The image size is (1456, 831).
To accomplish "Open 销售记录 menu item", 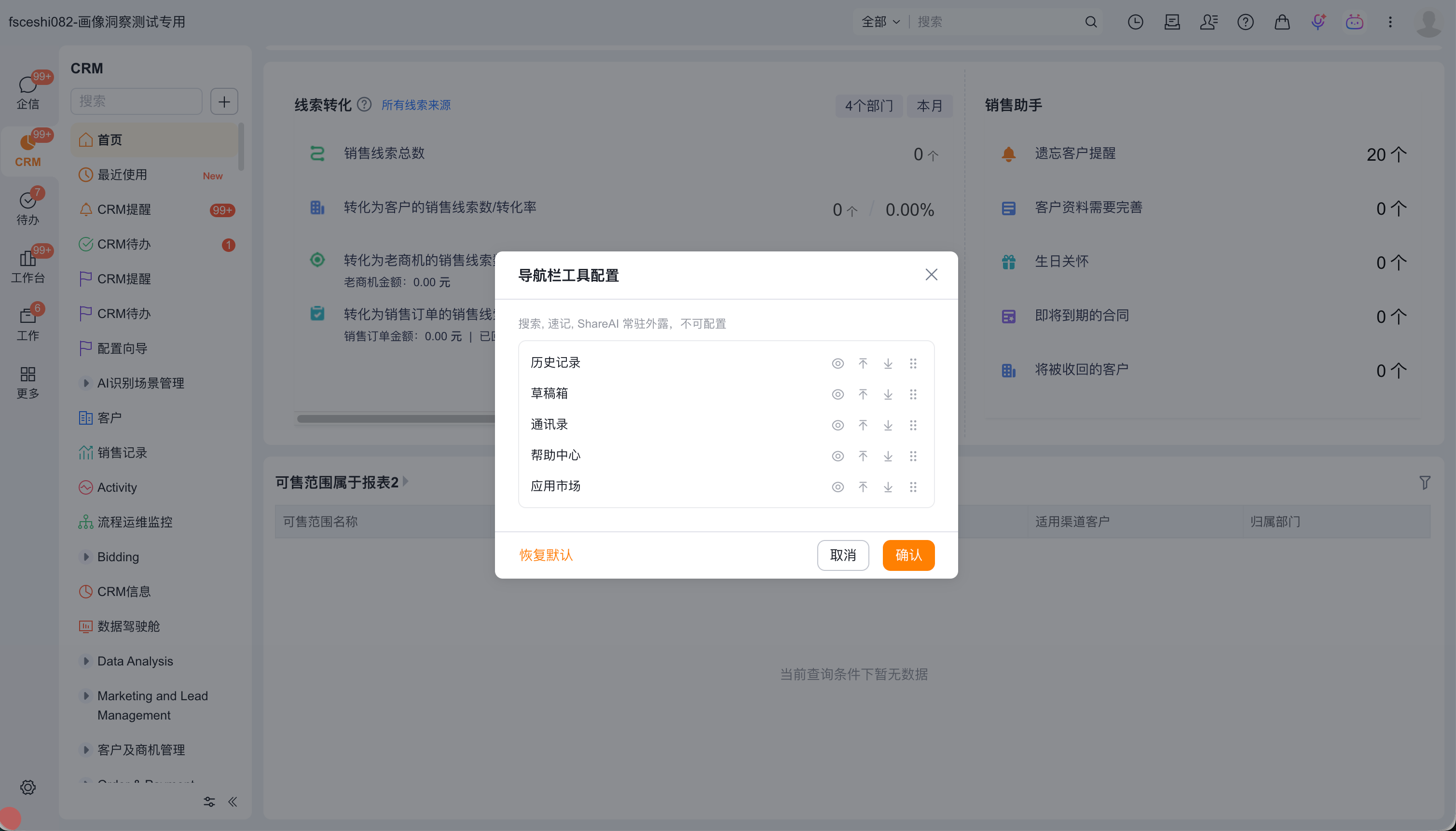I will coord(122,453).
